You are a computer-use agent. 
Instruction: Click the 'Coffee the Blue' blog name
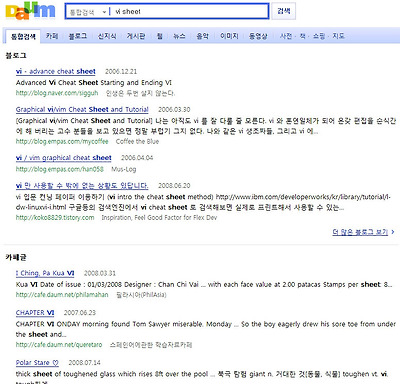click(137, 141)
